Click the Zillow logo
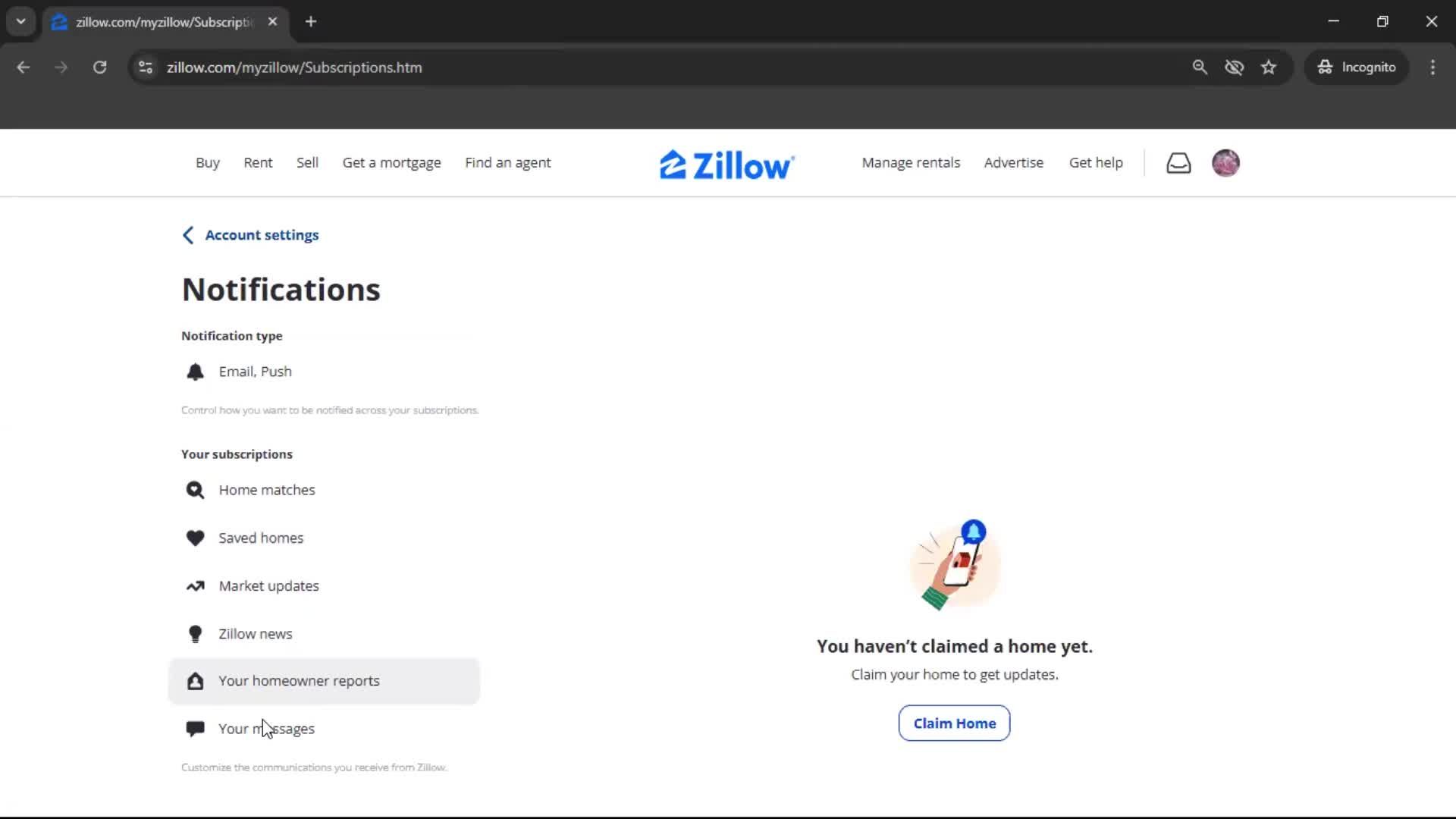This screenshot has width=1456, height=819. coord(726,165)
